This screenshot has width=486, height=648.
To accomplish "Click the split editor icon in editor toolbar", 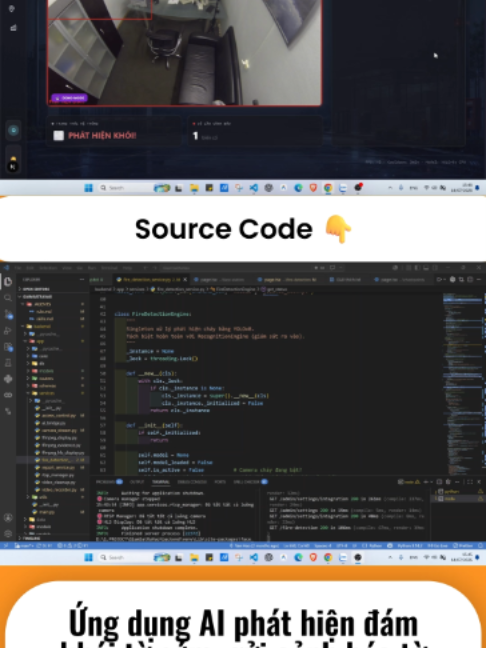I will (x=470, y=280).
